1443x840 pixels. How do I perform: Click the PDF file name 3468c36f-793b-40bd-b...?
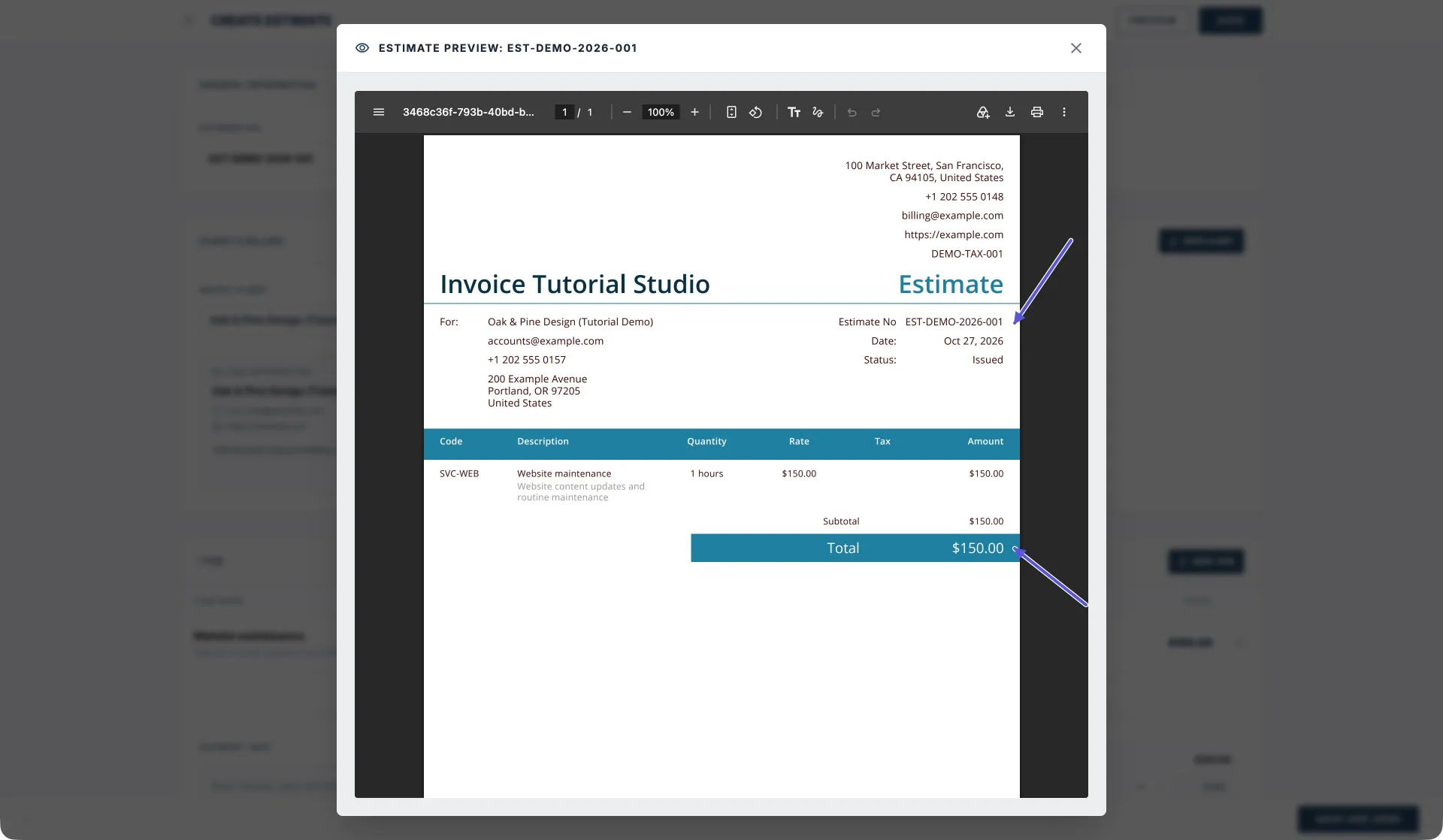point(468,112)
